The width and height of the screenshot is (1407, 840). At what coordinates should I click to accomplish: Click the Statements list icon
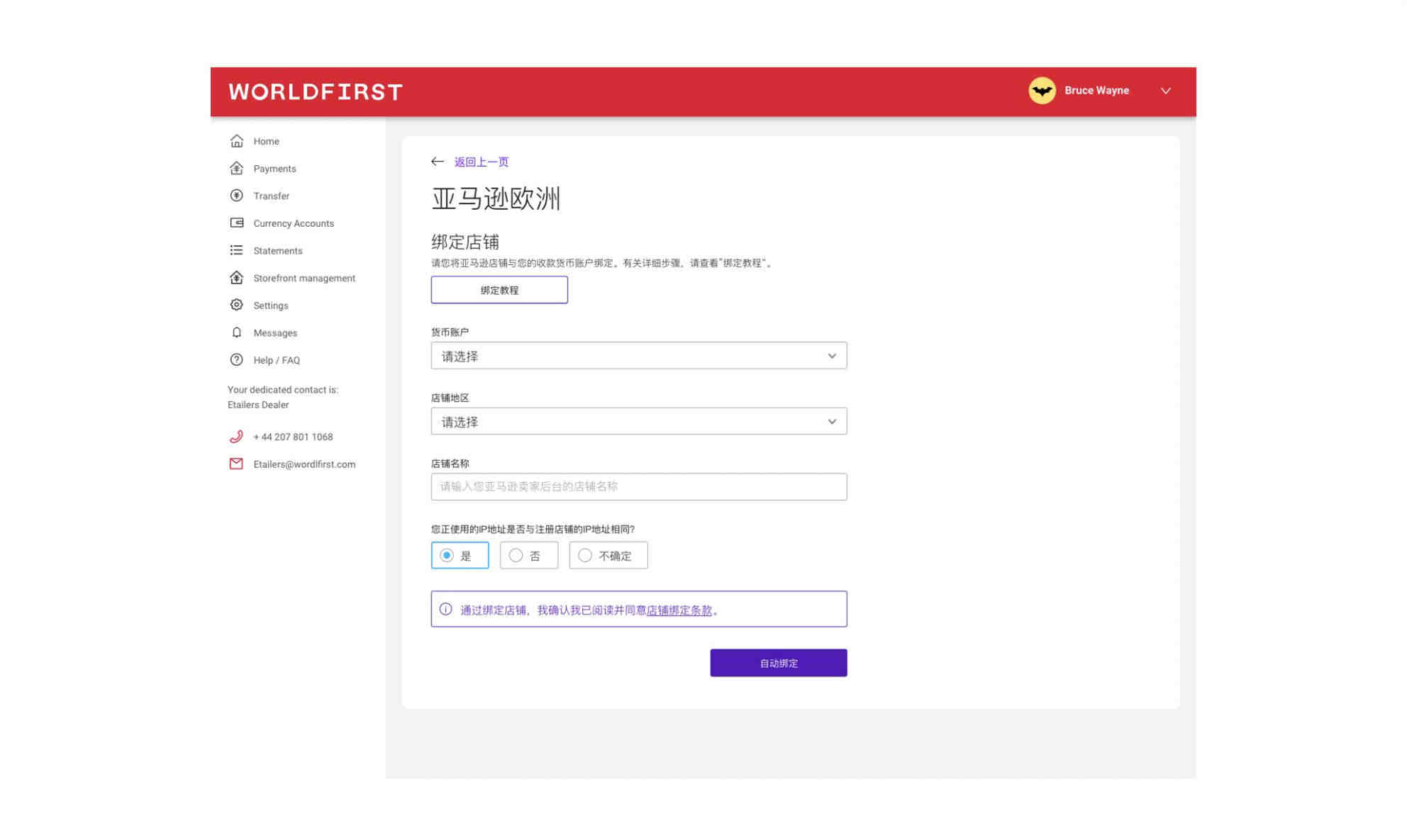(x=237, y=250)
